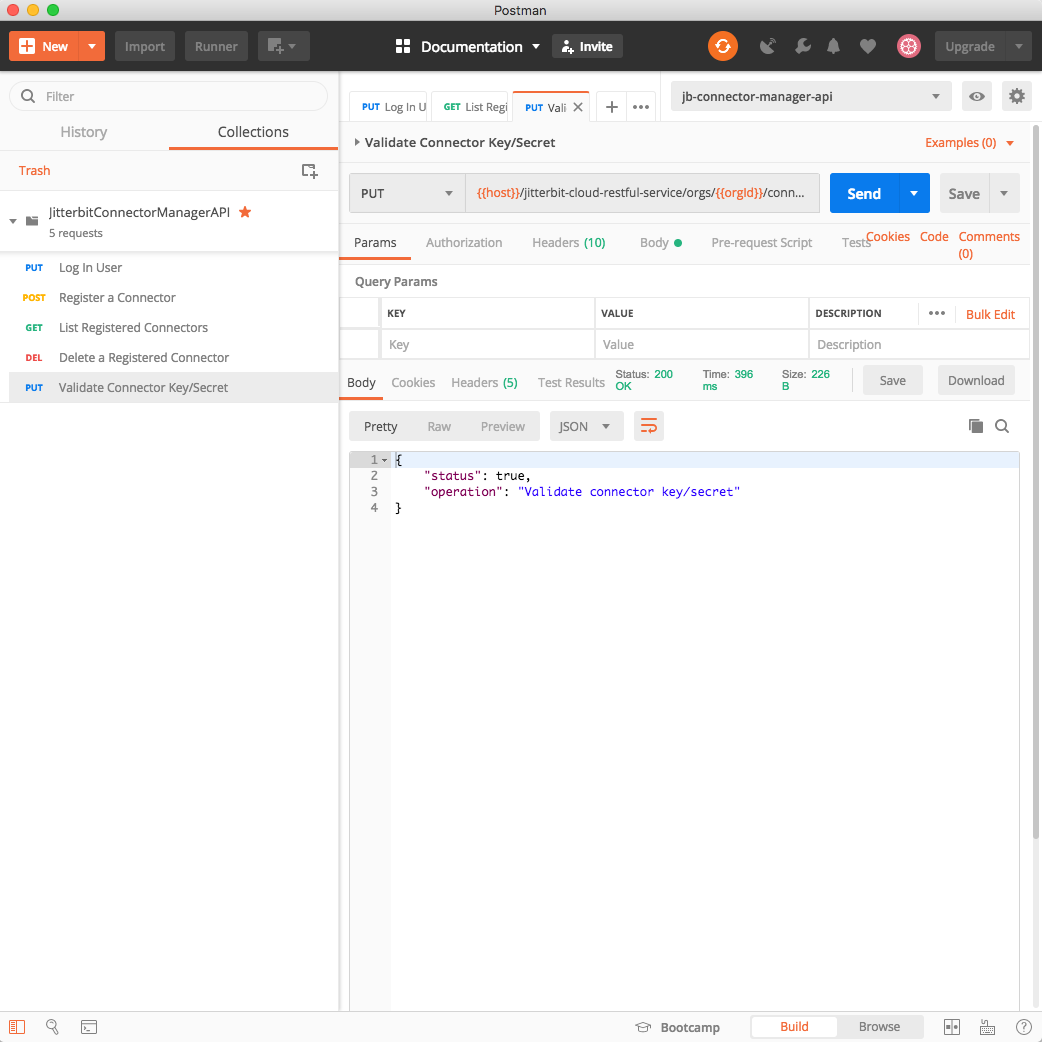
Task: Copy response with the copy icon
Action: coord(976,426)
